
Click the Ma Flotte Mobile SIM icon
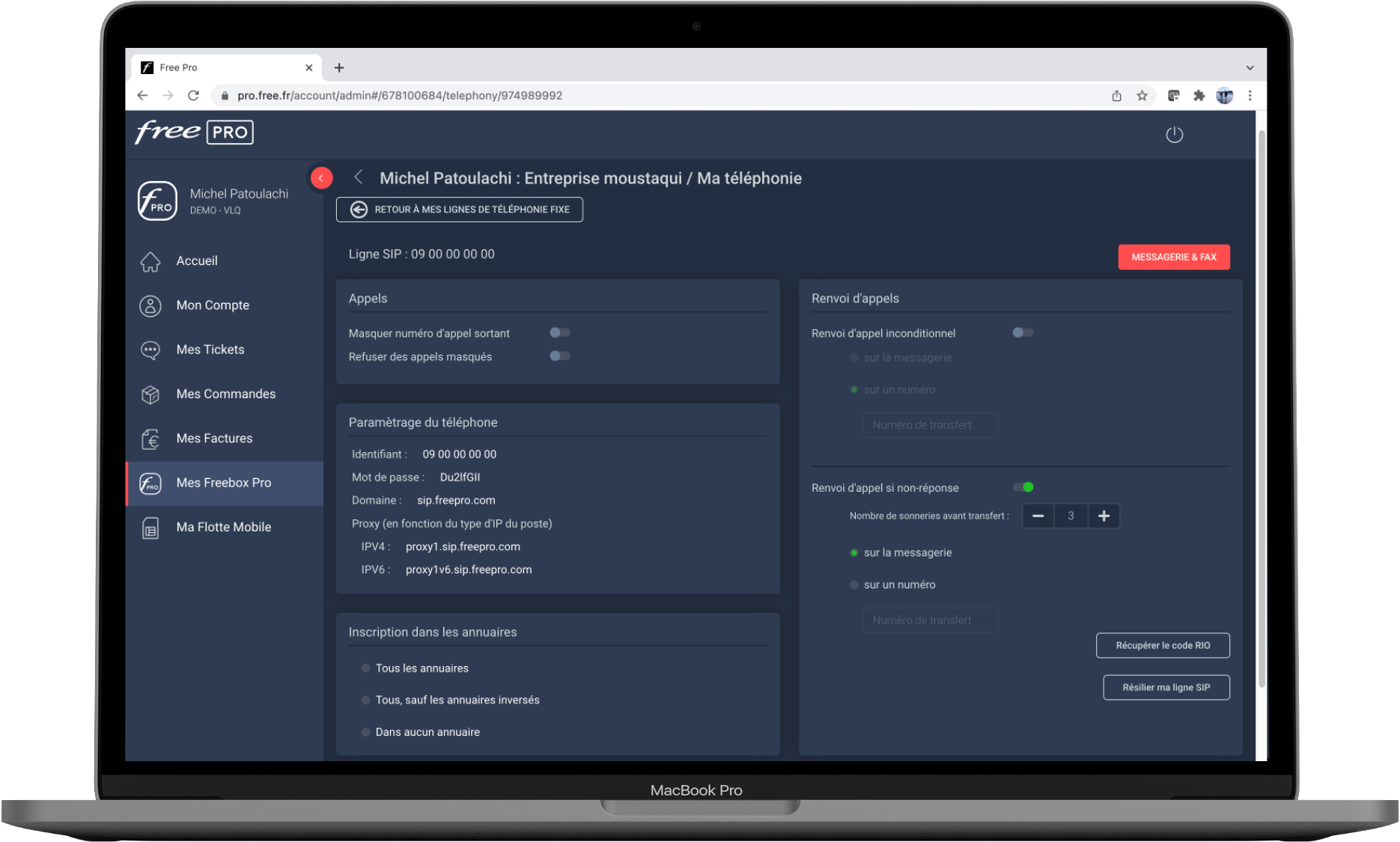(150, 528)
